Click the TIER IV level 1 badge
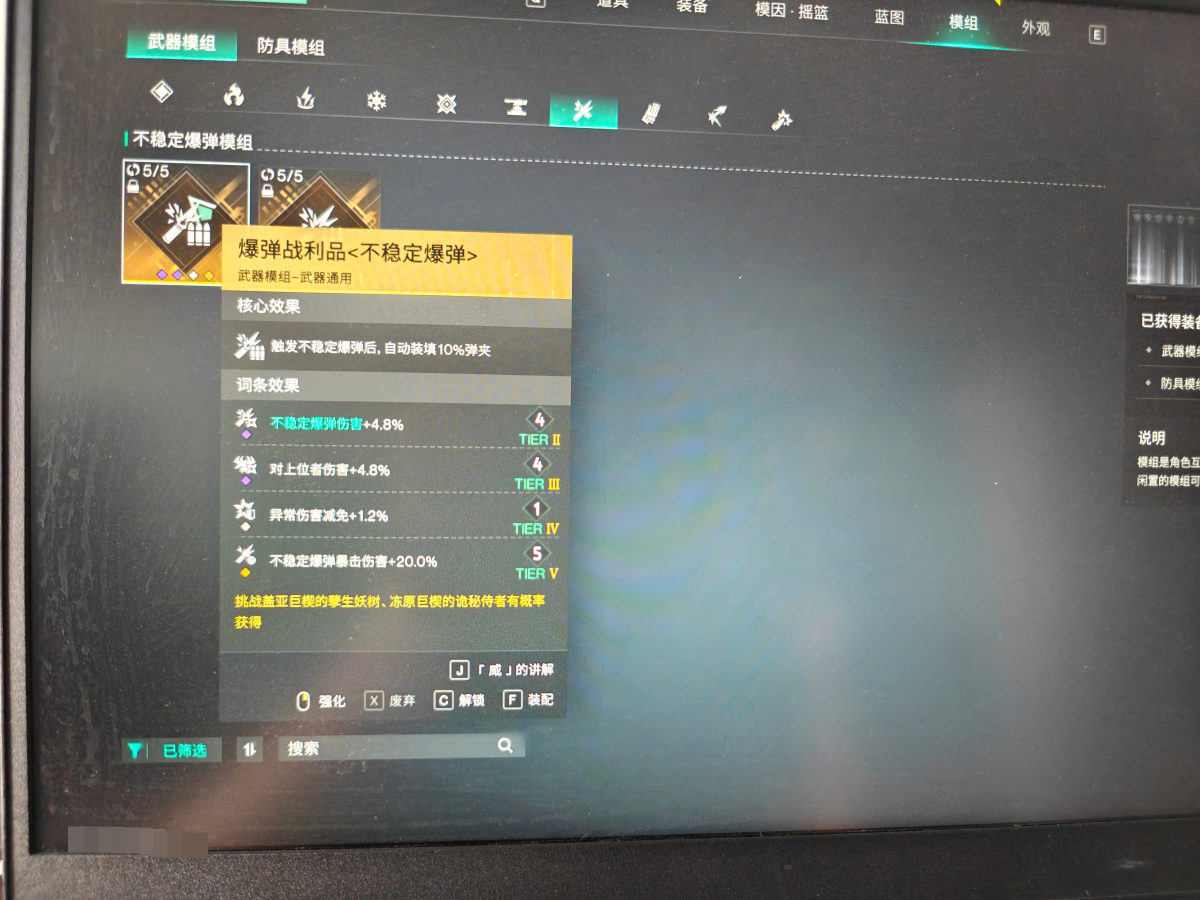This screenshot has height=900, width=1200. point(537,516)
